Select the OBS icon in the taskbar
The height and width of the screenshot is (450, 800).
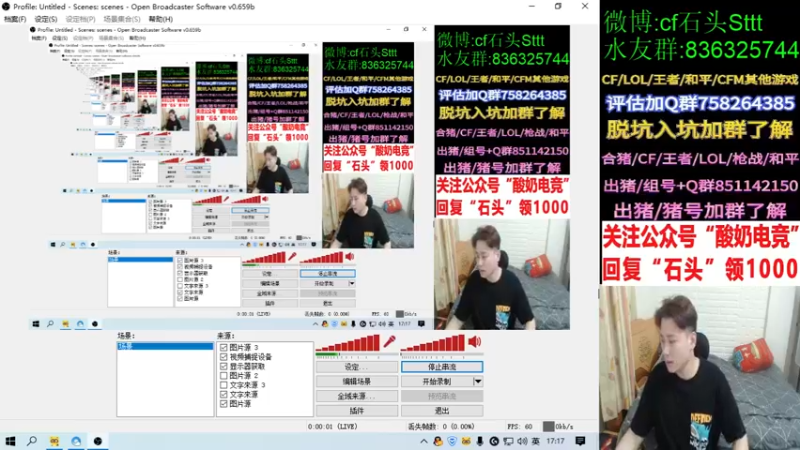coord(98,441)
